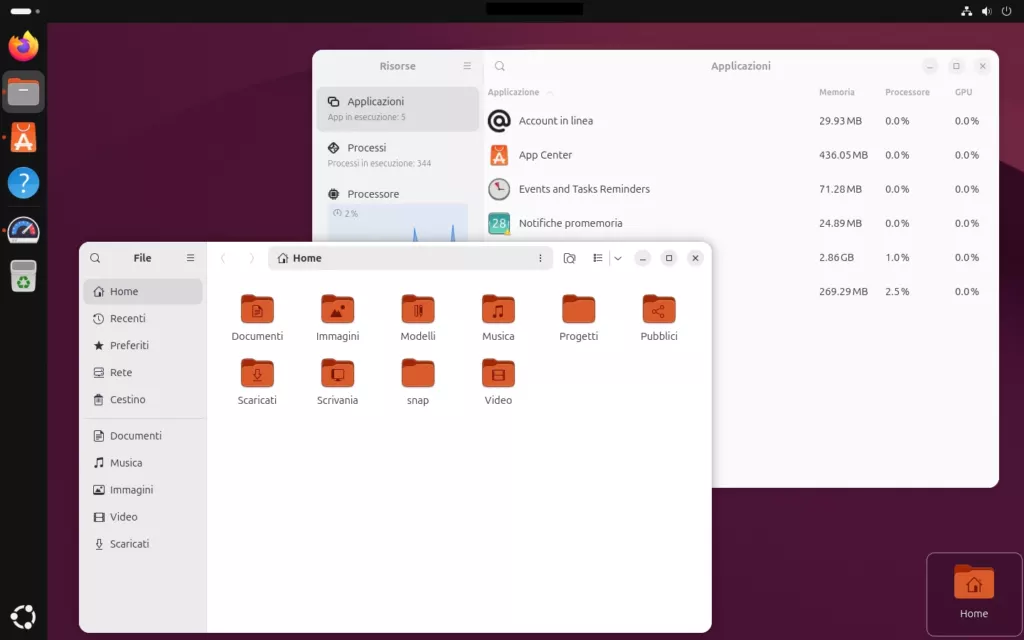Screen dimensions: 1024x640
Task: Select Home in the Files sidebar
Action: pos(142,291)
